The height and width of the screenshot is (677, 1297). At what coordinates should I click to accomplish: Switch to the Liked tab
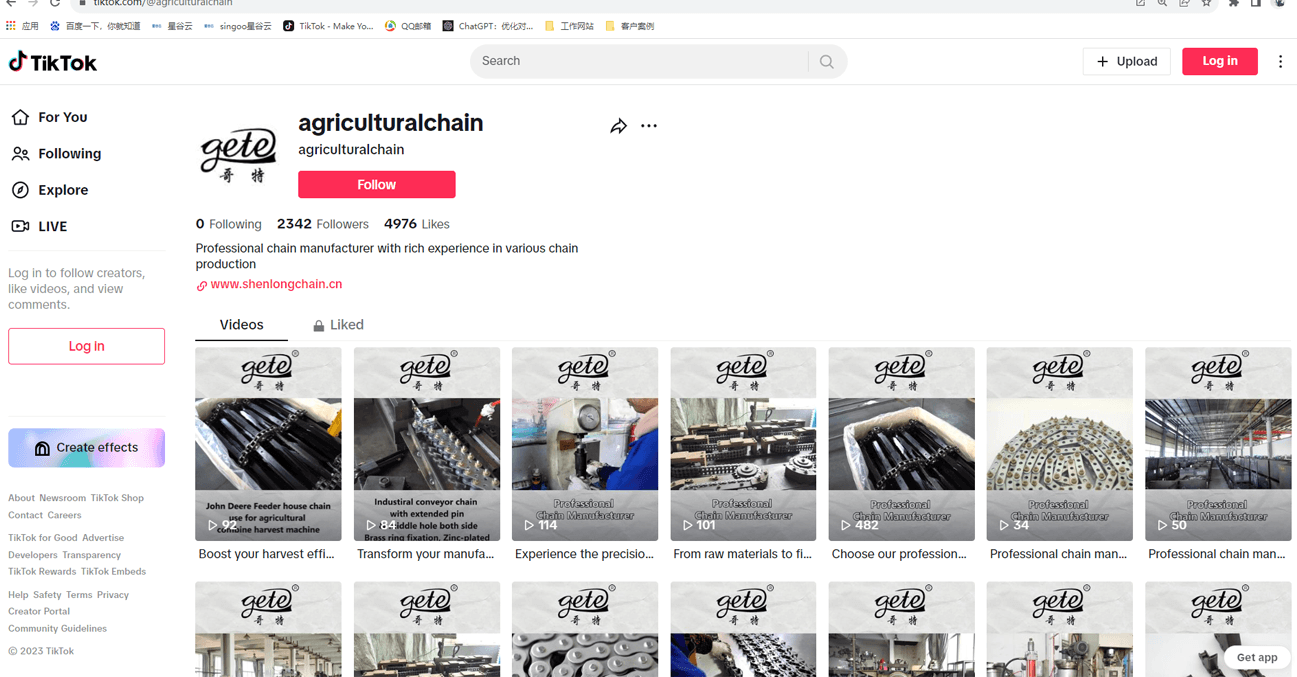(338, 325)
